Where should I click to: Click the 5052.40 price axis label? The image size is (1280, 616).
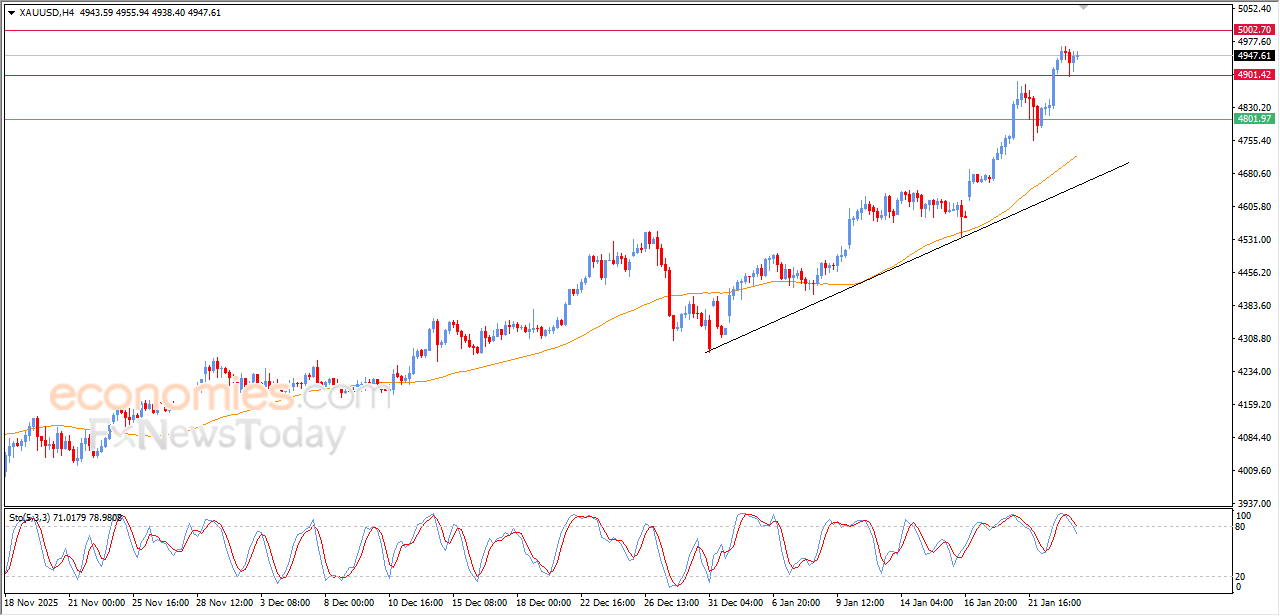1254,9
